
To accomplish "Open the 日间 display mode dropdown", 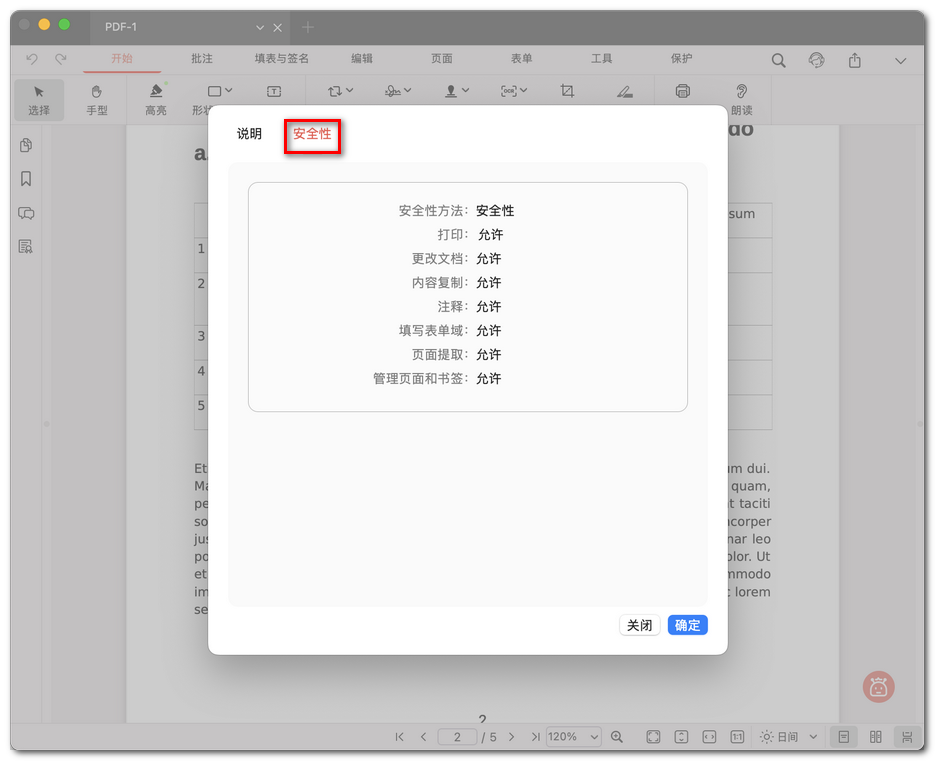I will coord(789,736).
